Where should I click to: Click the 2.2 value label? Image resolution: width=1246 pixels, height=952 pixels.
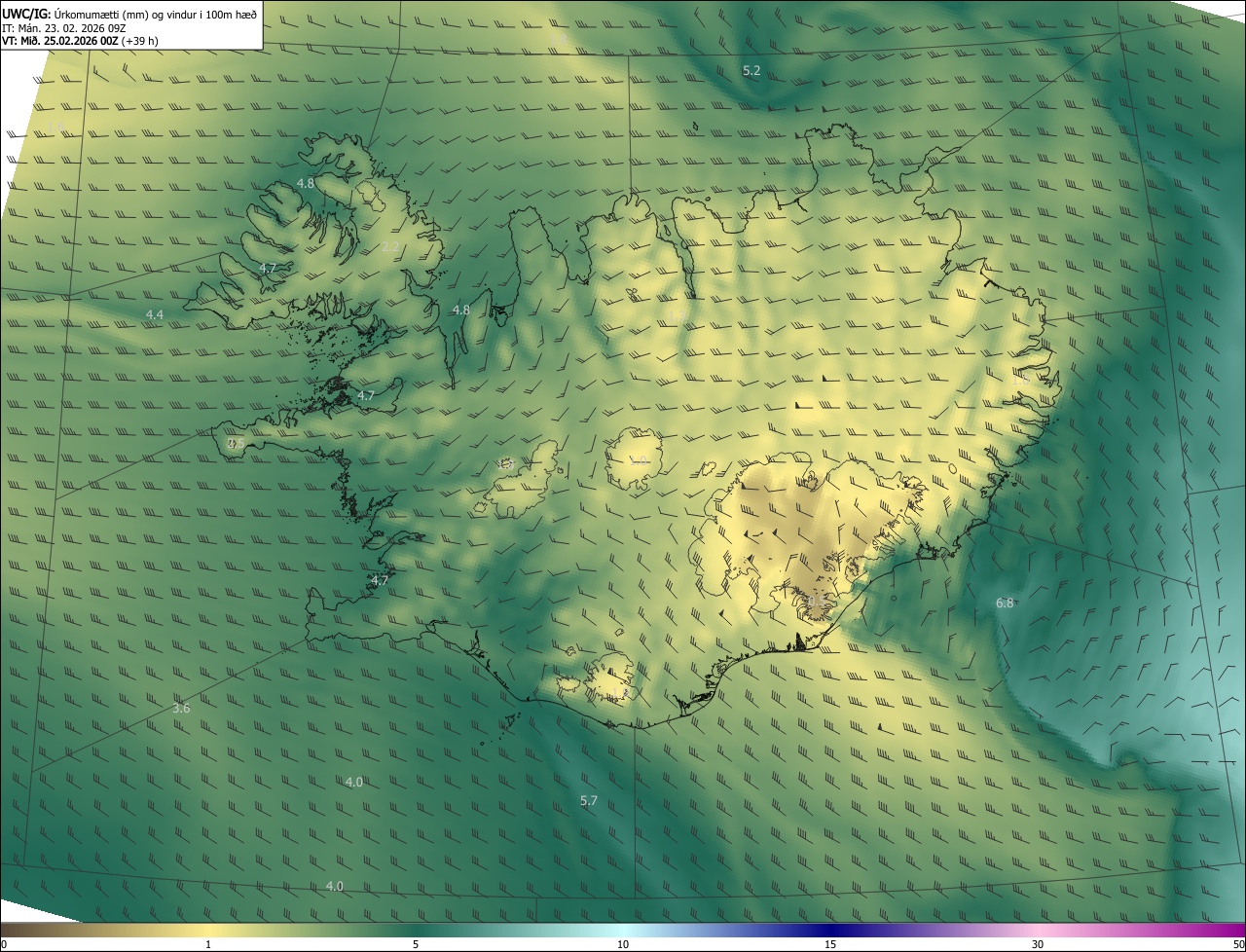click(390, 247)
